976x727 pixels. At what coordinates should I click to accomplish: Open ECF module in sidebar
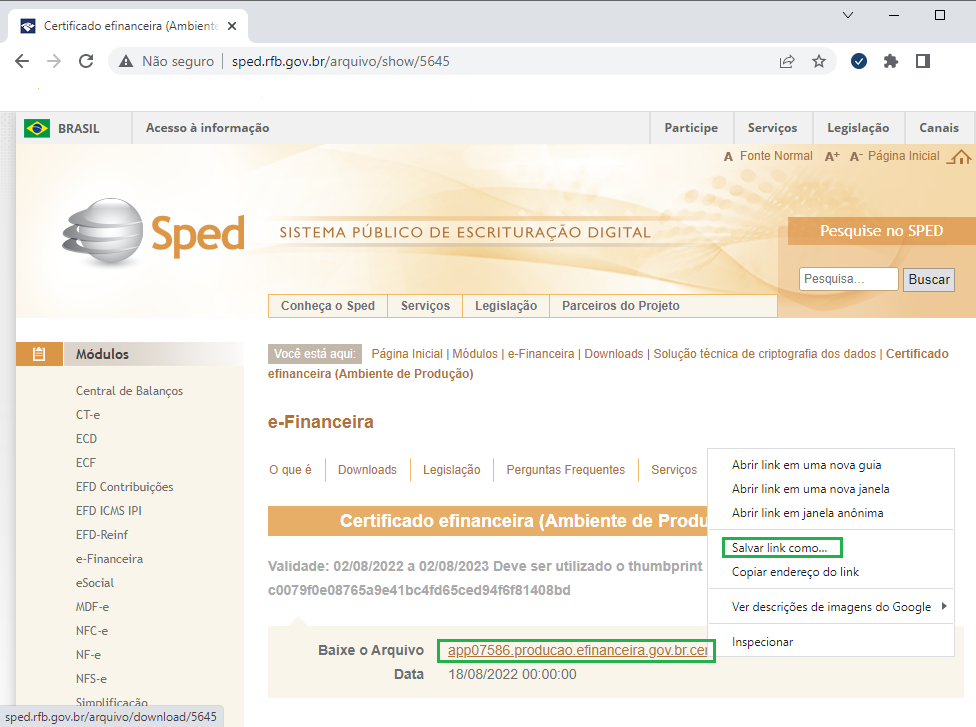coord(86,462)
